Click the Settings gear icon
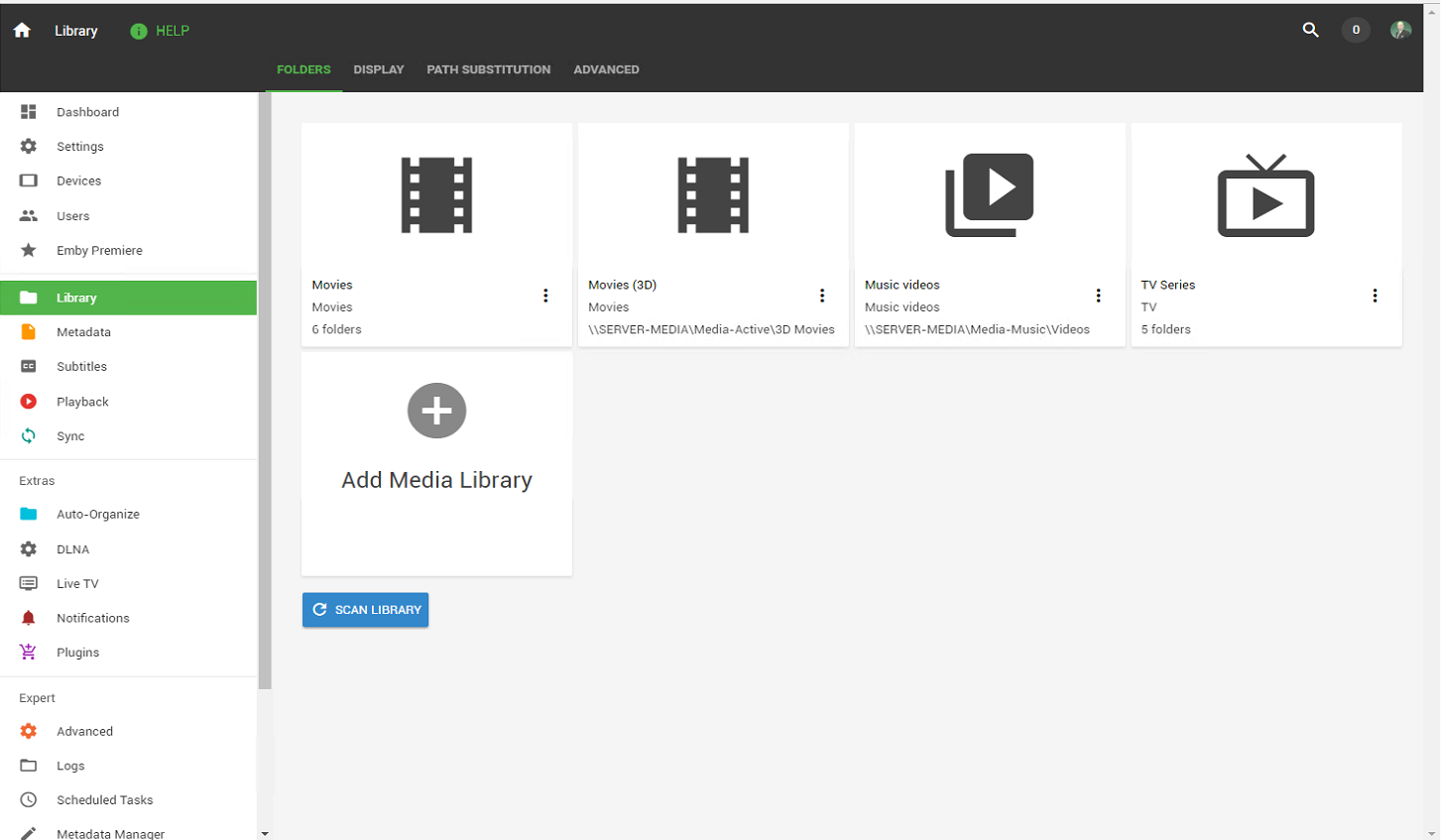 pyautogui.click(x=29, y=147)
